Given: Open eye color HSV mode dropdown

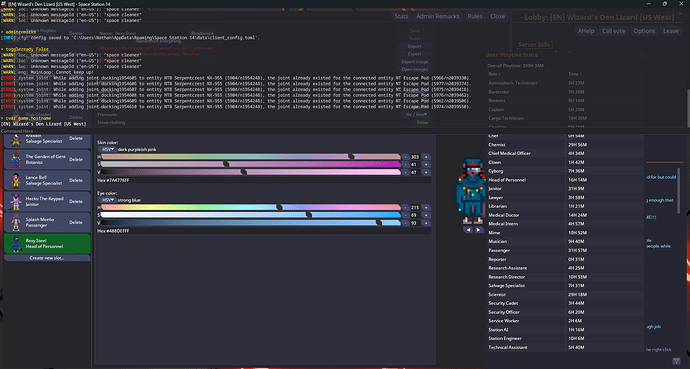Looking at the screenshot, I should click(107, 200).
